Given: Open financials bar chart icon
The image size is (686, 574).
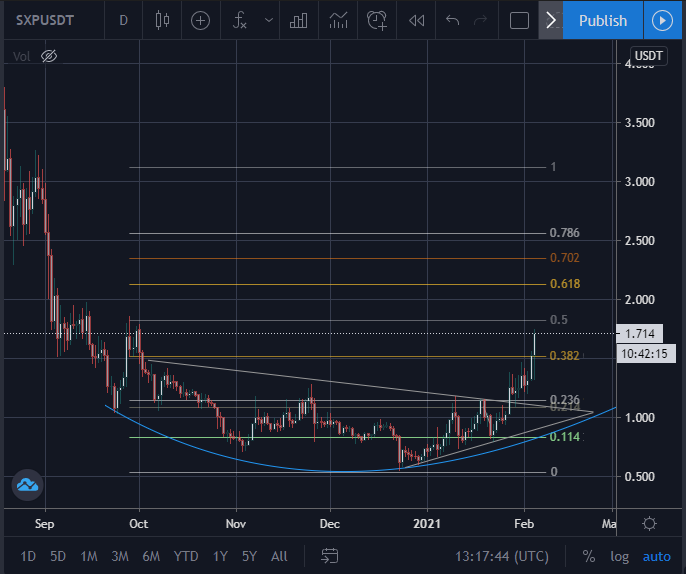Looking at the screenshot, I should (298, 21).
